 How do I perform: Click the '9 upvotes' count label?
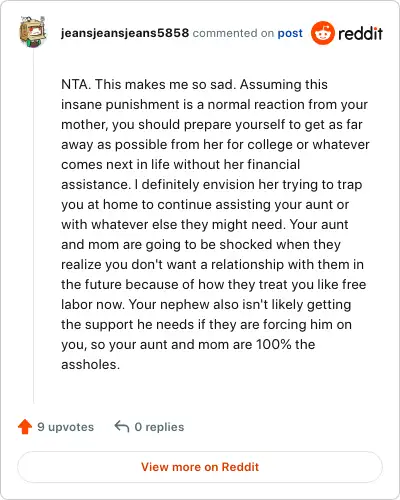[x=66, y=427]
